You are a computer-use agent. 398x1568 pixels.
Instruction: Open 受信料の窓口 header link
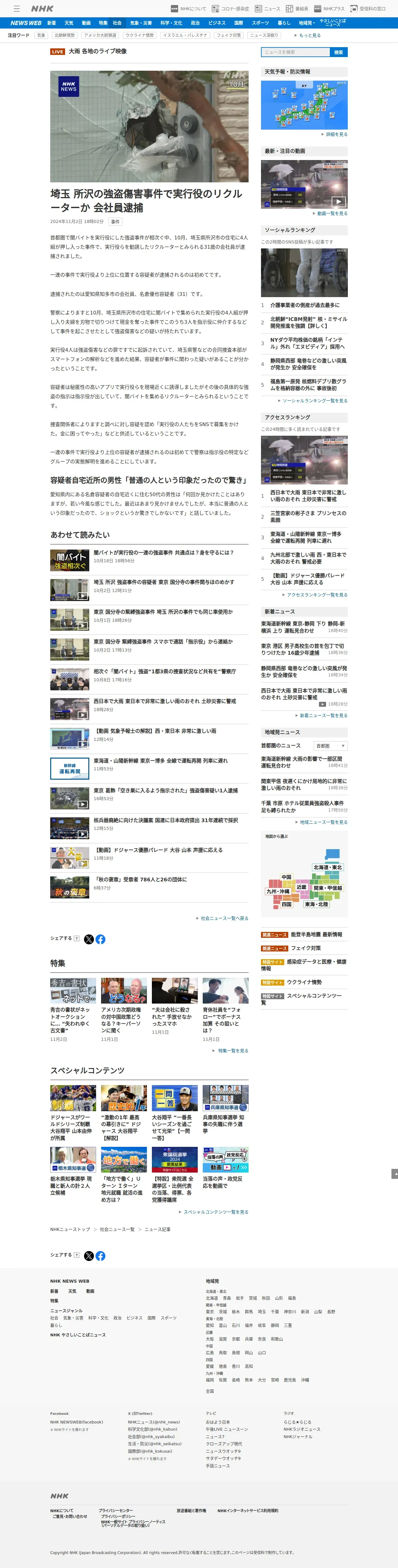368,8
